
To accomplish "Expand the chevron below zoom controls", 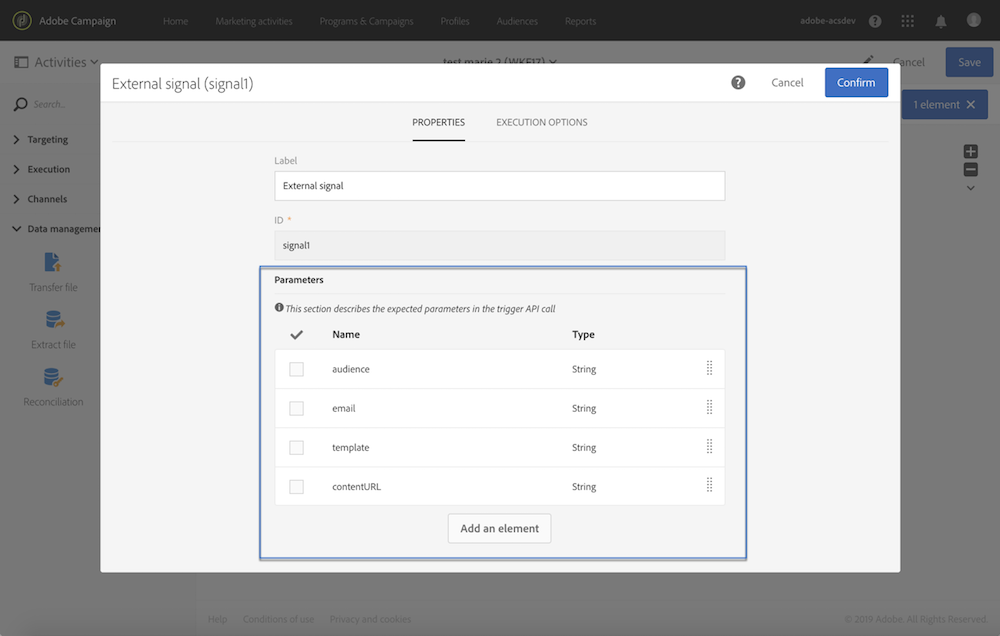I will 971,188.
